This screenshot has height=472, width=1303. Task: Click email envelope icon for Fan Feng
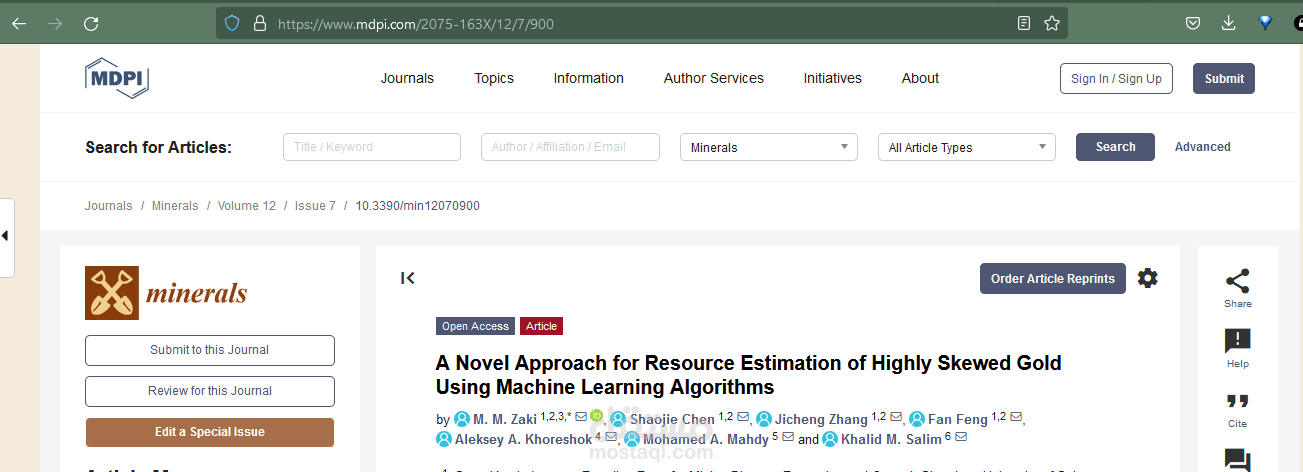tap(1016, 417)
